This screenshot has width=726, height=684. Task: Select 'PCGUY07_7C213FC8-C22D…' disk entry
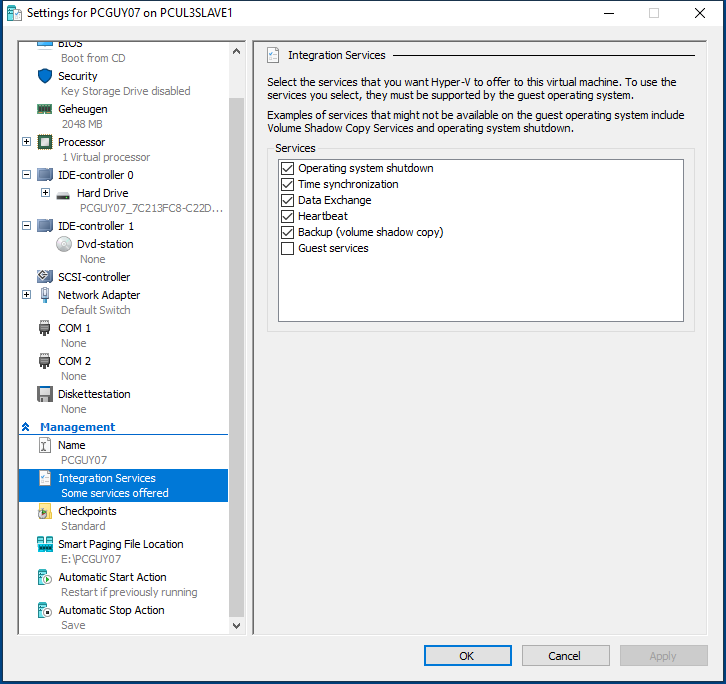[x=151, y=208]
